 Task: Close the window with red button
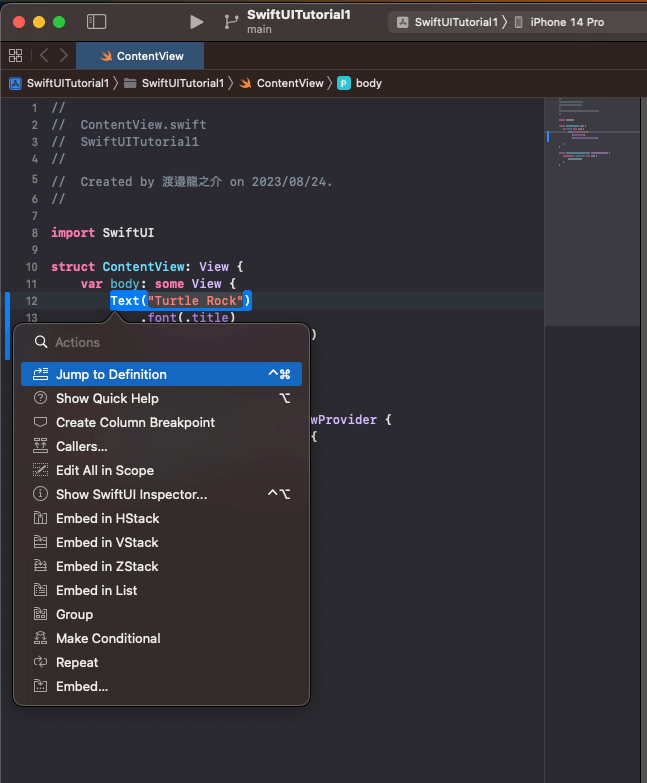[19, 22]
